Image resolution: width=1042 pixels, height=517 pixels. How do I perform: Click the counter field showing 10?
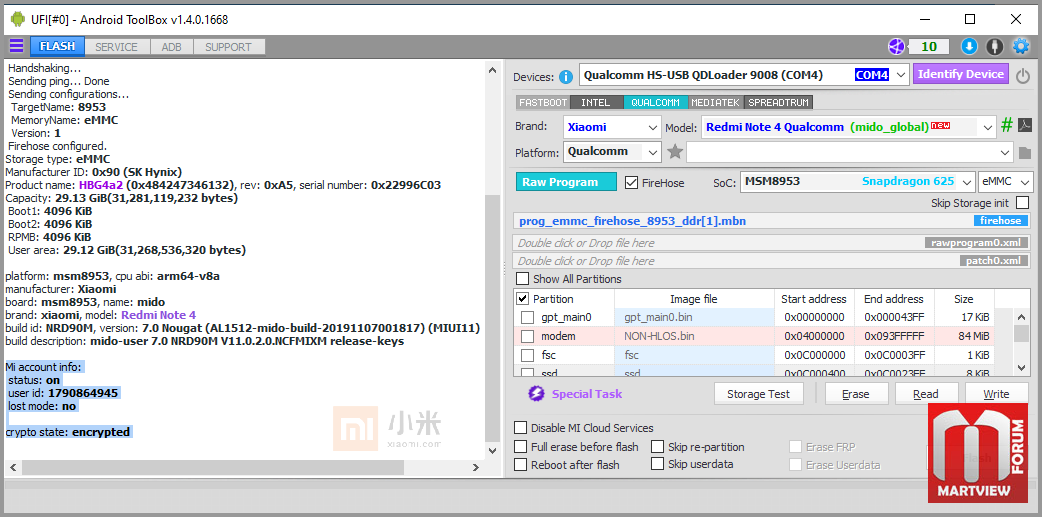[929, 47]
